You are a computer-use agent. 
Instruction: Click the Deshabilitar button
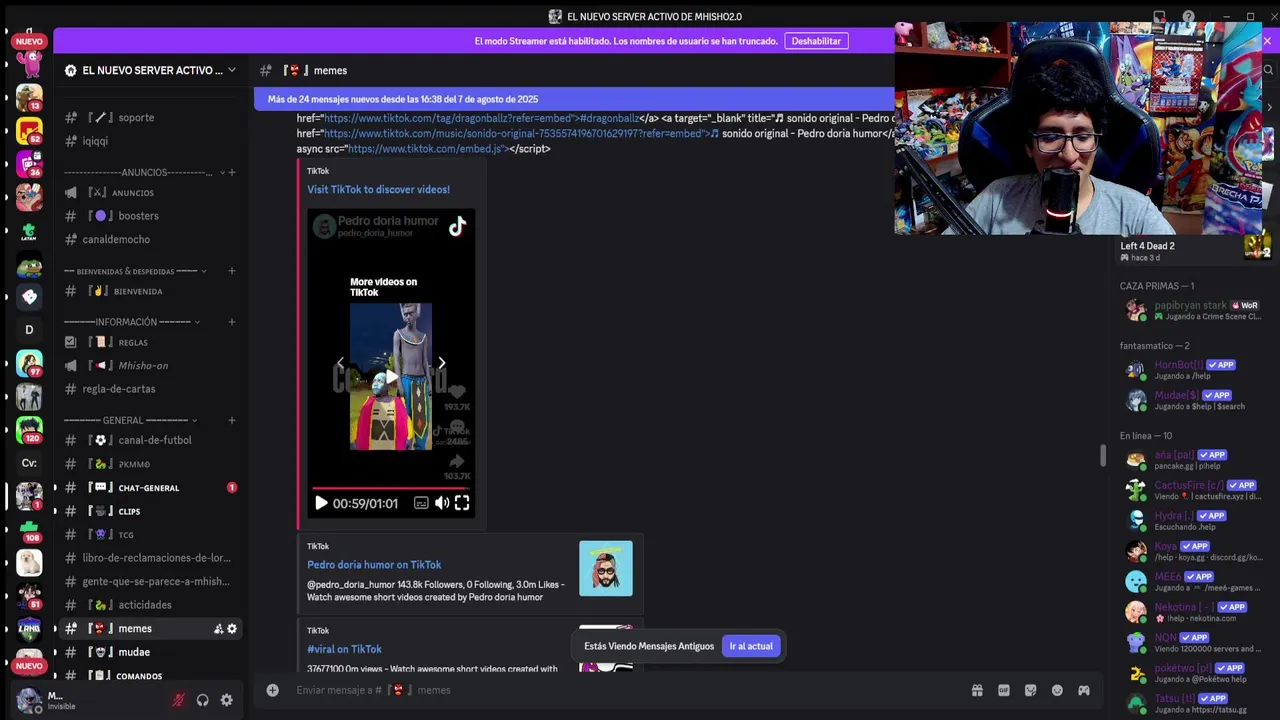tap(816, 41)
